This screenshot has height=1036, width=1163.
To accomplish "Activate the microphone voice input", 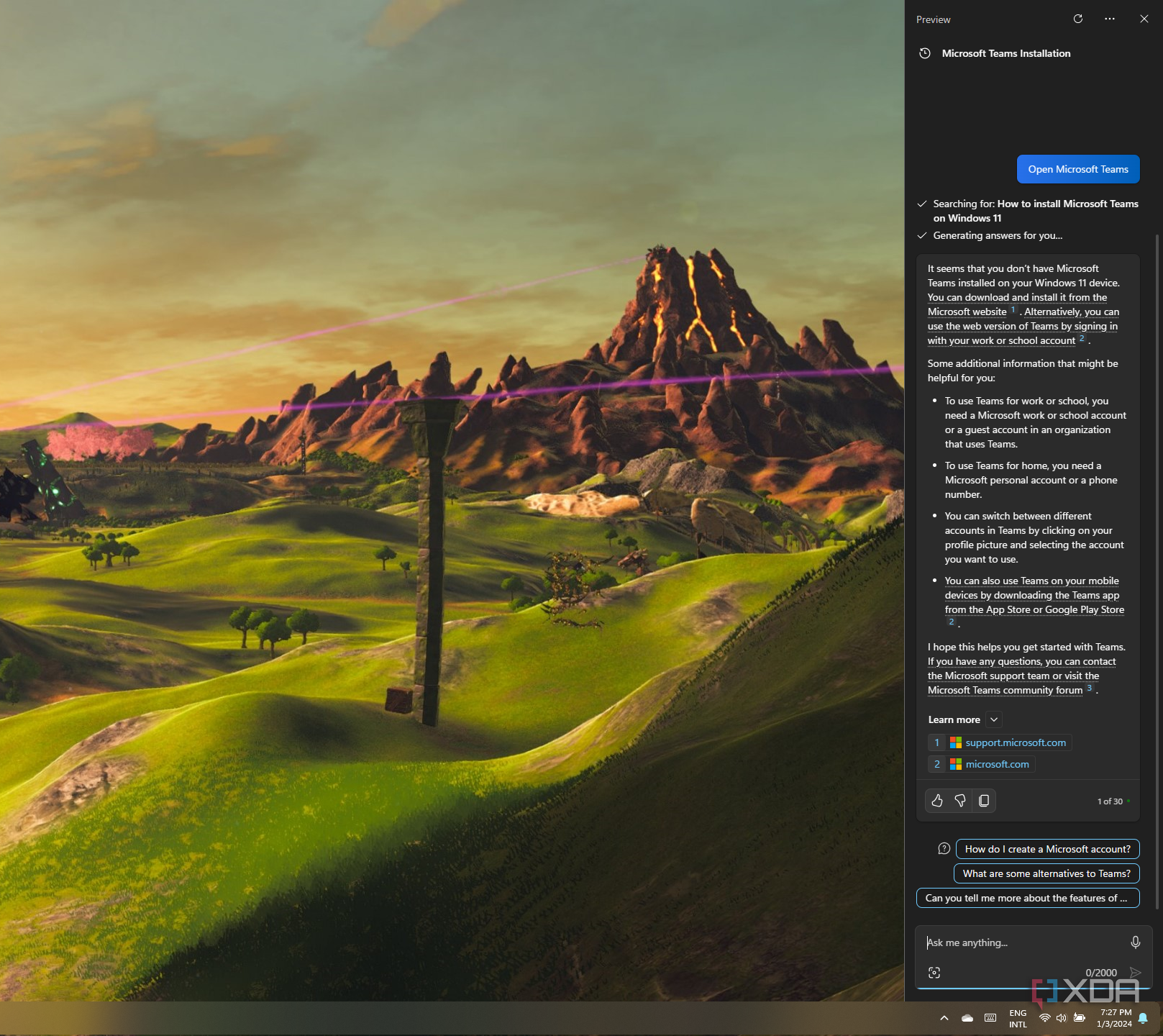I will point(1135,942).
